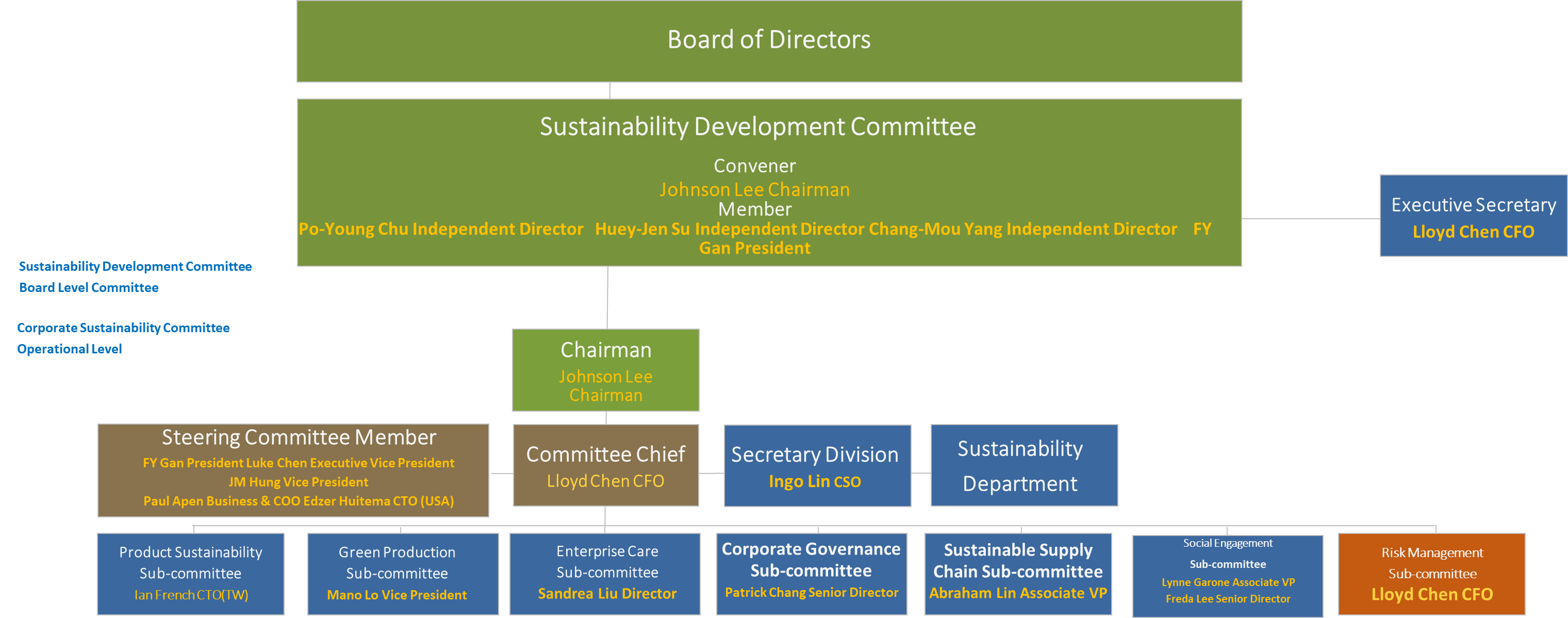Click the Corporate Sustainability Committee label
The width and height of the screenshot is (1568, 618).
(124, 328)
